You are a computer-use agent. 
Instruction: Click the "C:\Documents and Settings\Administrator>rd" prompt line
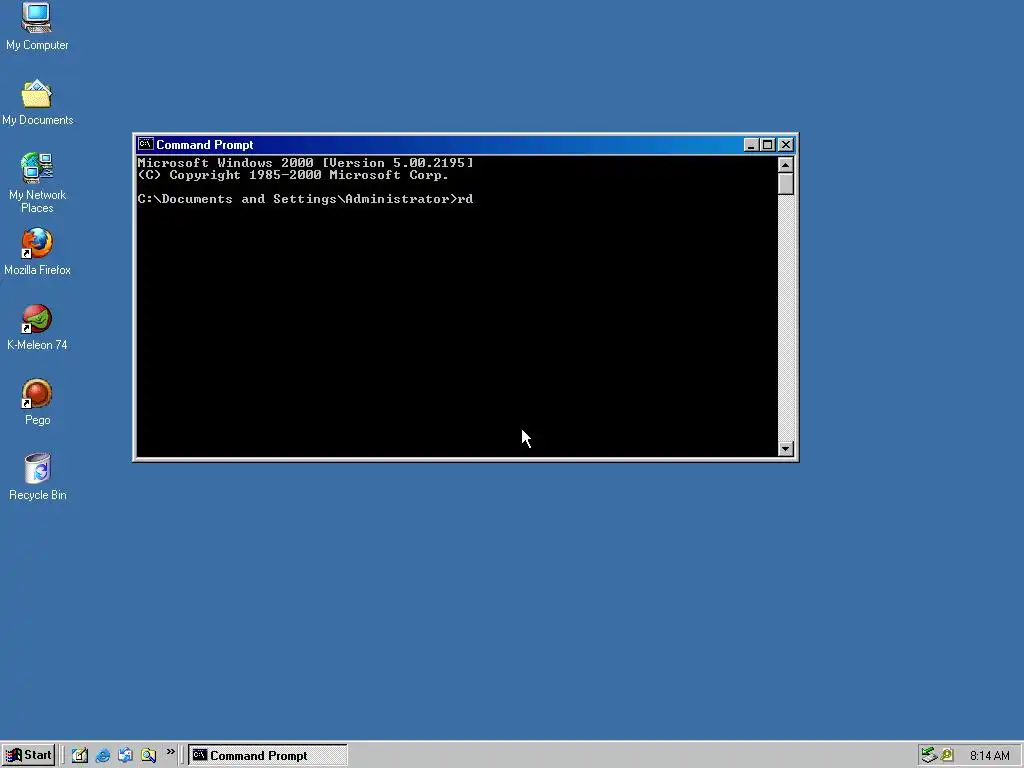pyautogui.click(x=306, y=199)
